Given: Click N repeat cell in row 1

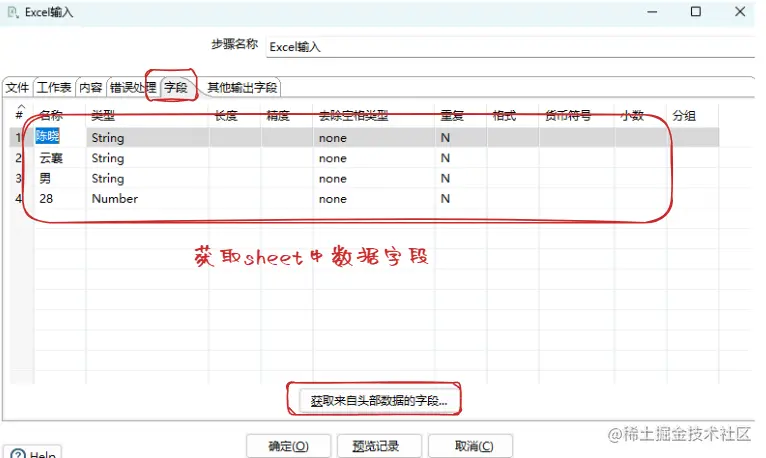Looking at the screenshot, I should 461,138.
